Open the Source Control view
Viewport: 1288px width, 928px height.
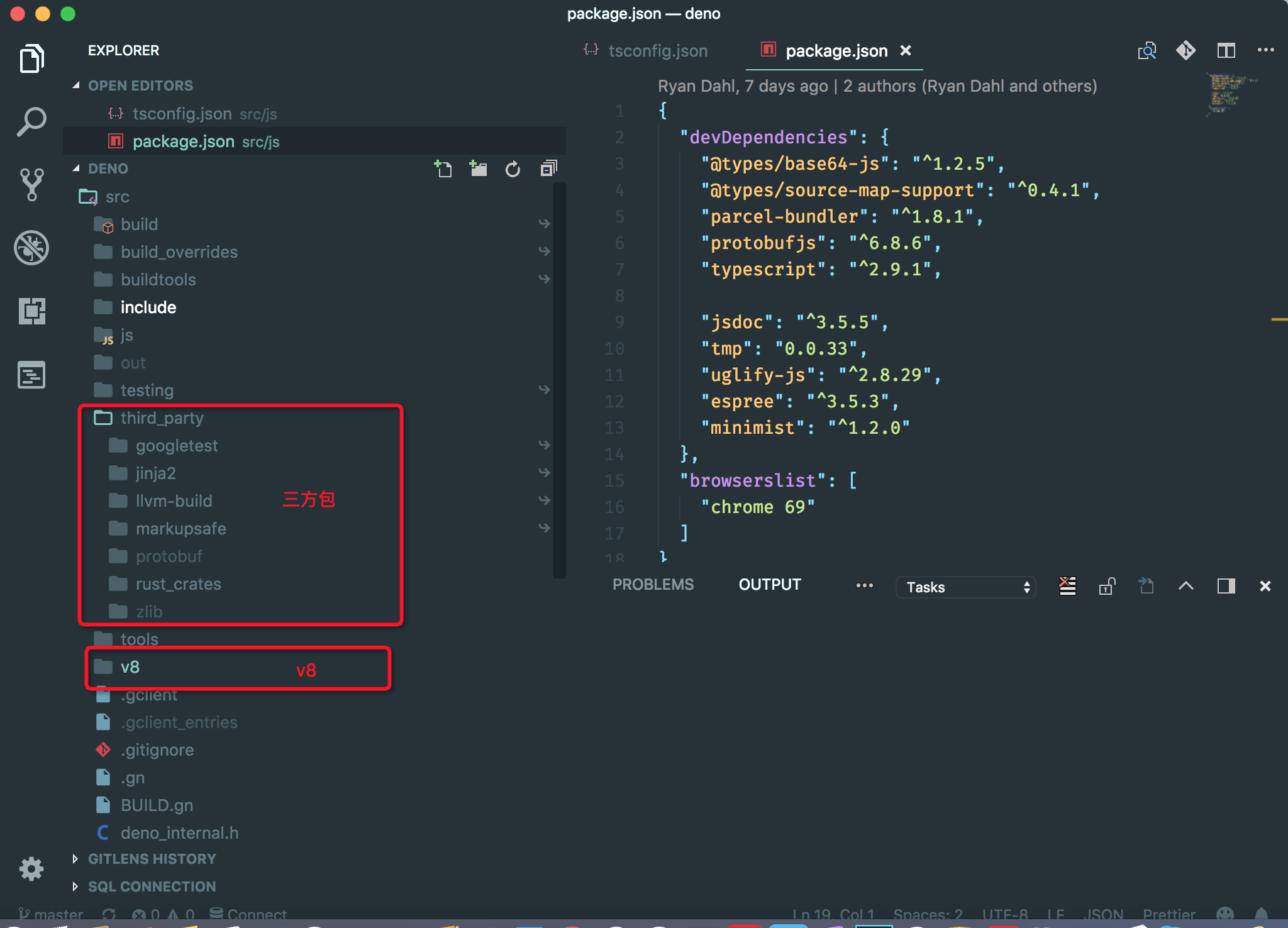[x=31, y=185]
